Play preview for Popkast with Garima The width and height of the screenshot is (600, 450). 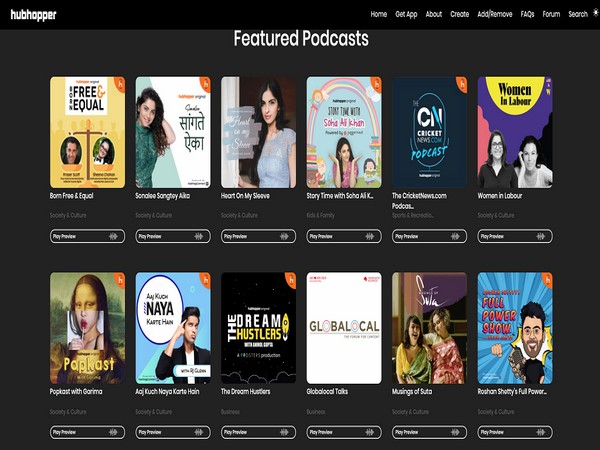pyautogui.click(x=87, y=432)
